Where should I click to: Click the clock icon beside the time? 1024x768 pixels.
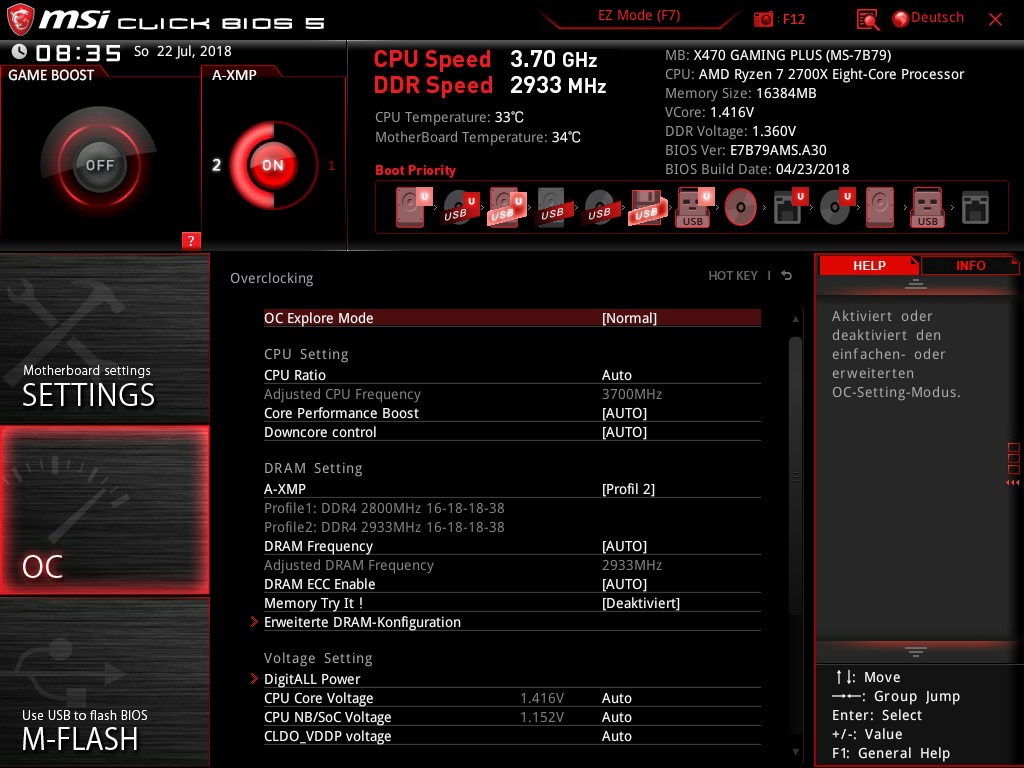click(19, 52)
